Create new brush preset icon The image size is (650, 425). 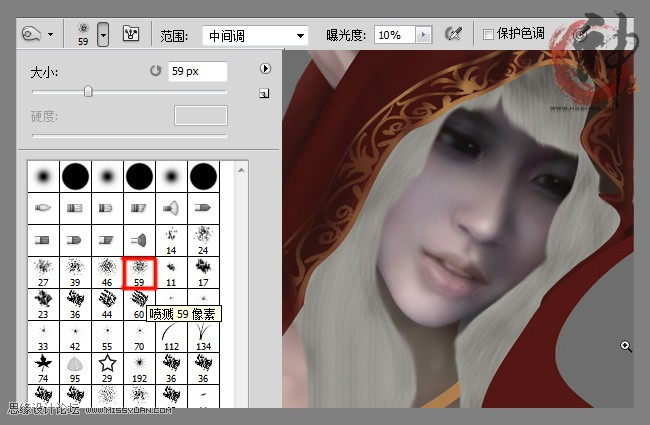[264, 94]
